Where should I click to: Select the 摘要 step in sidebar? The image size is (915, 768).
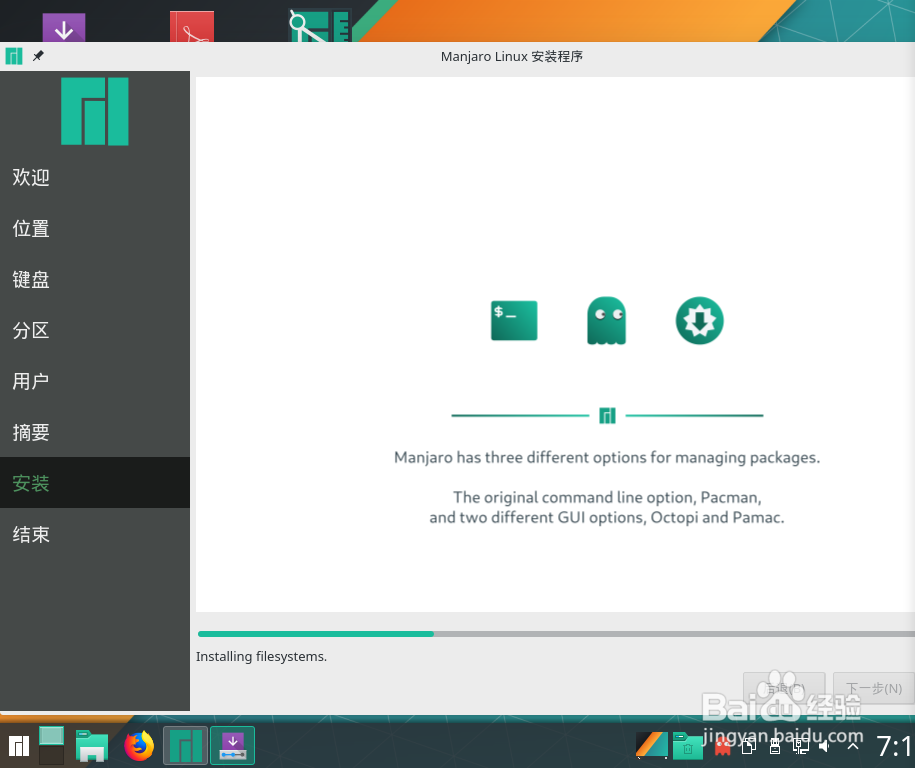pos(95,432)
